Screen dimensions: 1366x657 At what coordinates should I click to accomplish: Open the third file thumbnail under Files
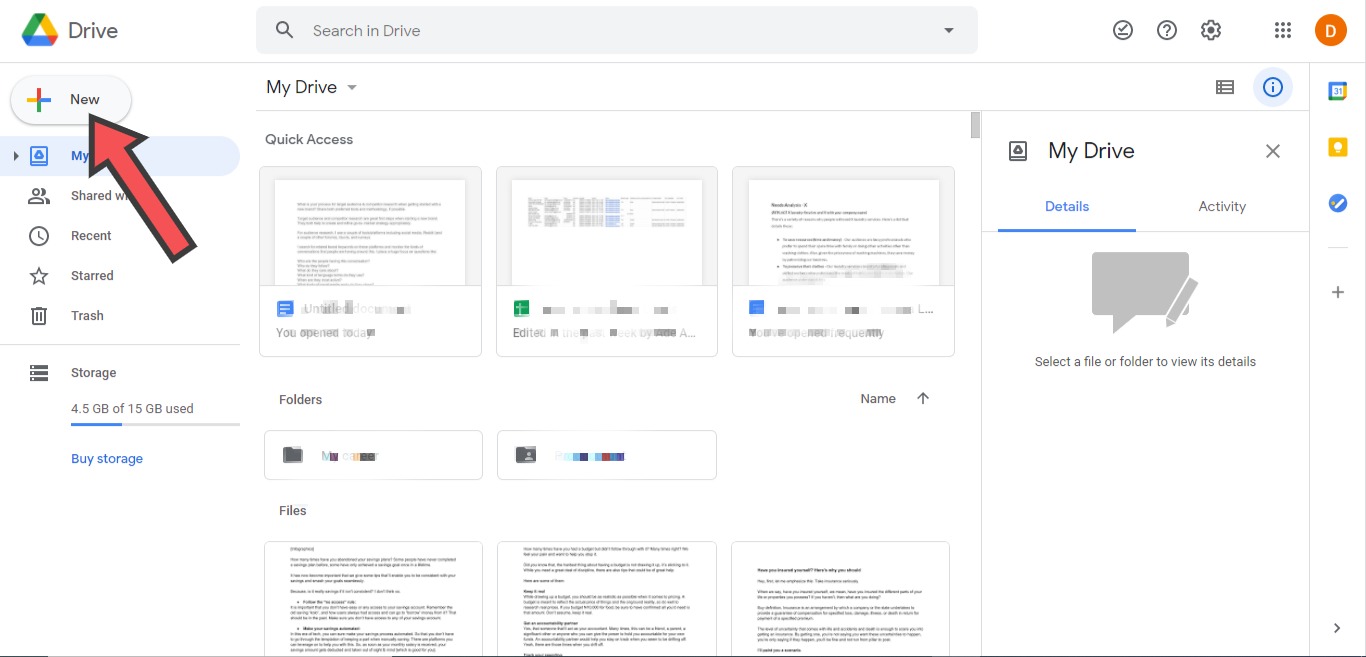tap(841, 599)
